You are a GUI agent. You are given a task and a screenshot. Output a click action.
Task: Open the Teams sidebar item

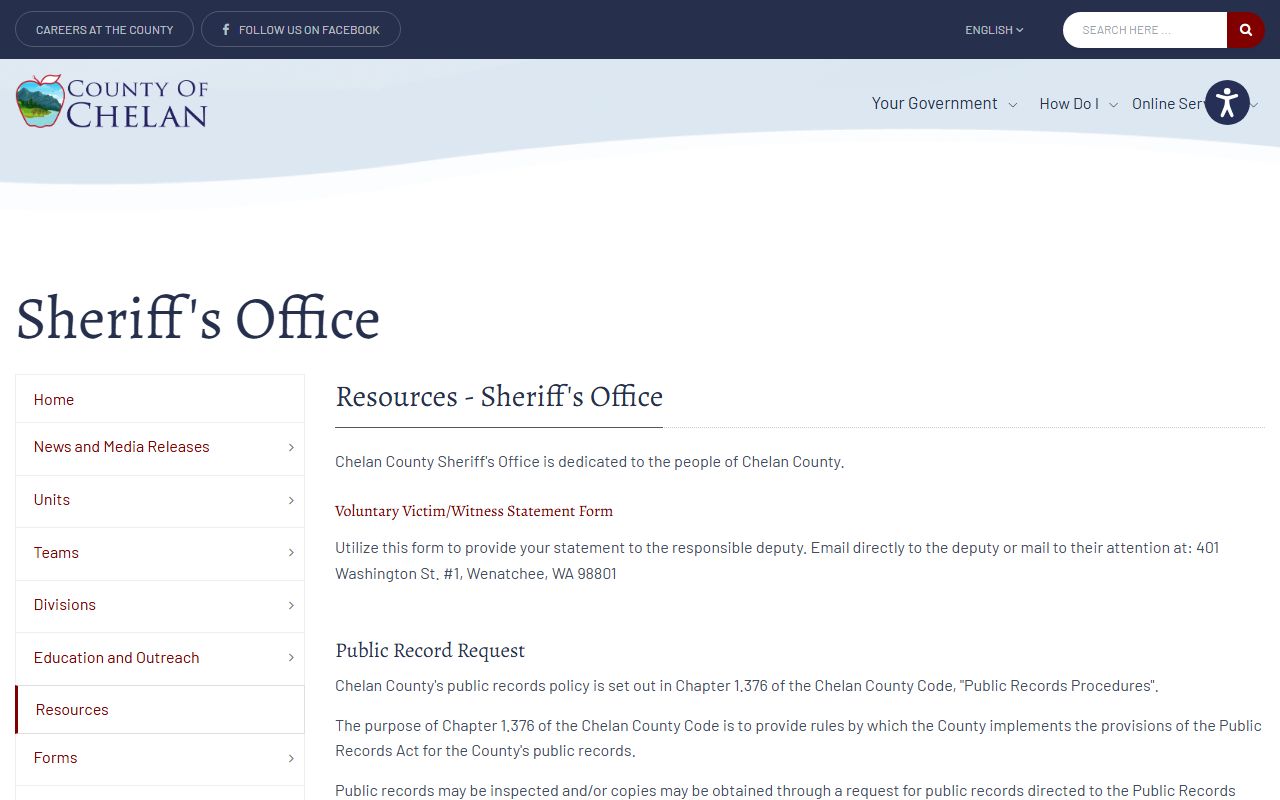point(56,552)
